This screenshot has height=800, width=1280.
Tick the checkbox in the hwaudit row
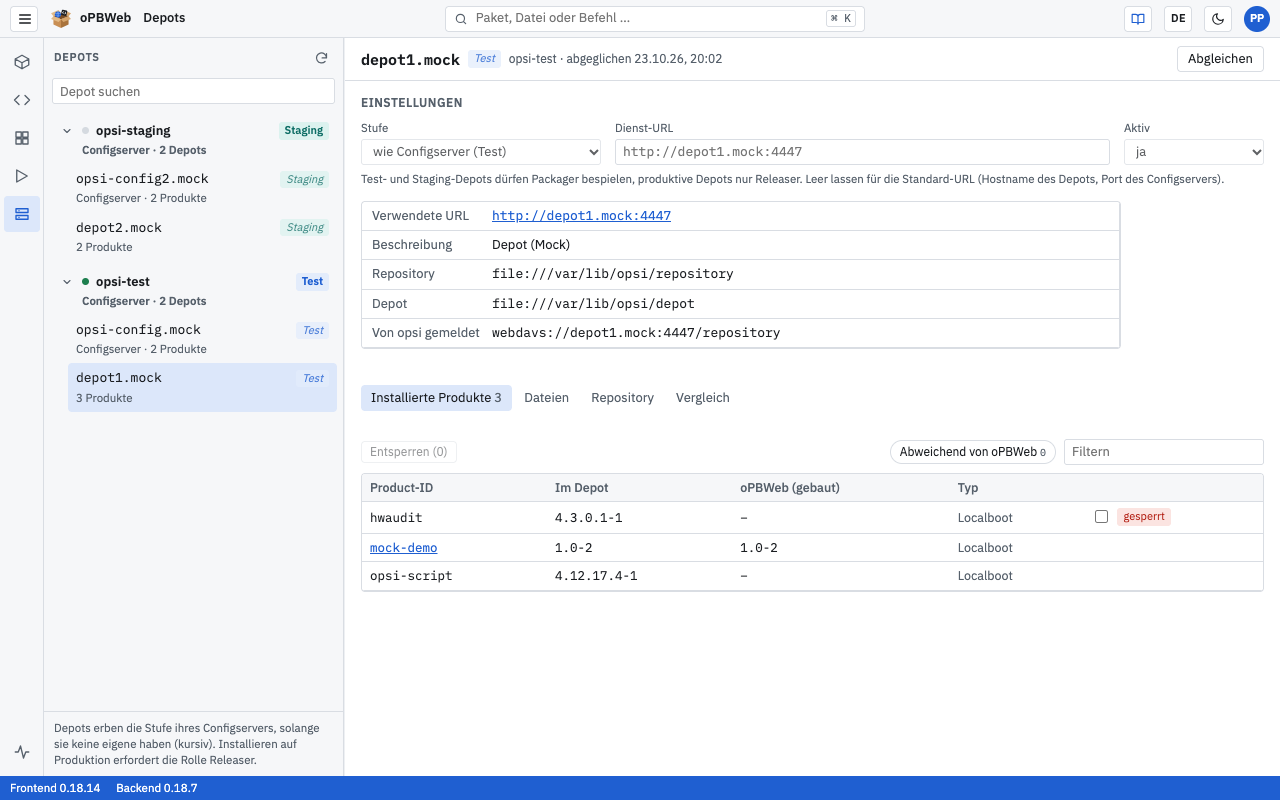(1101, 517)
